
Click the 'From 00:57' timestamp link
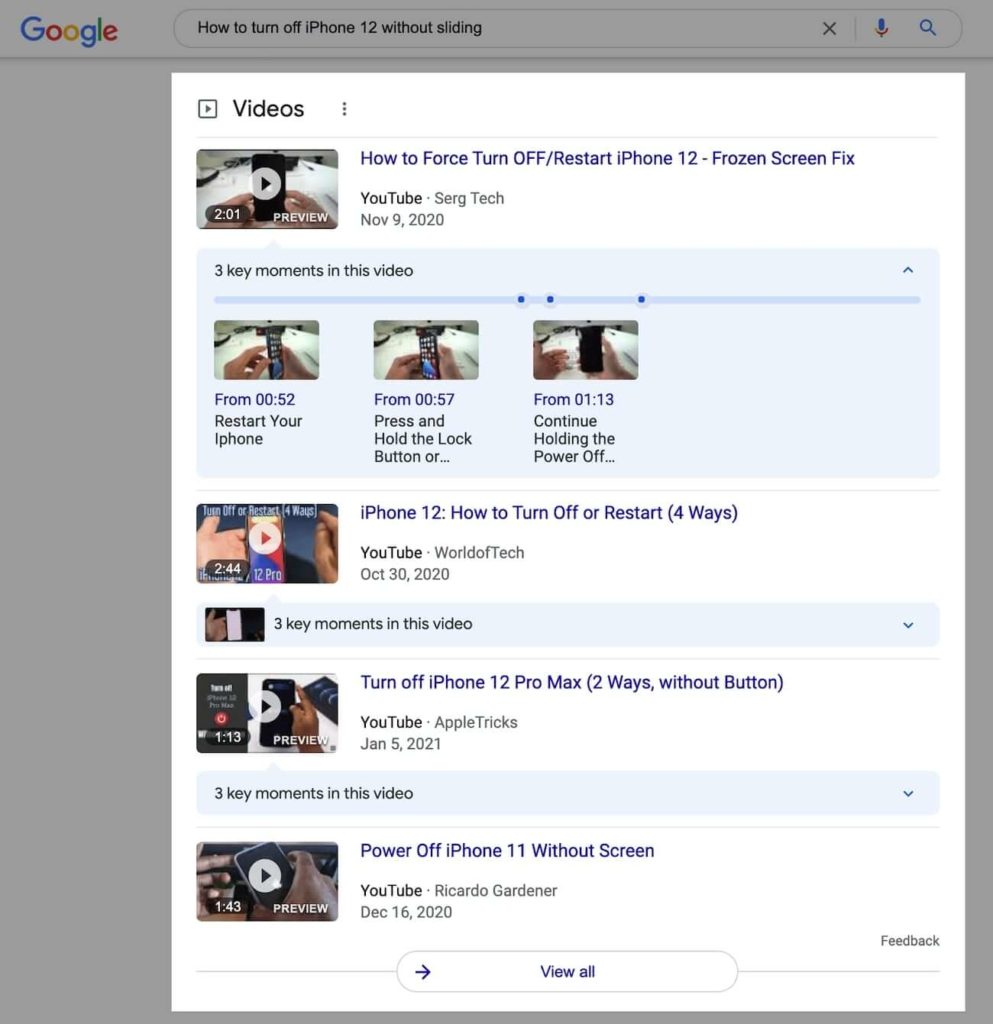pos(414,400)
